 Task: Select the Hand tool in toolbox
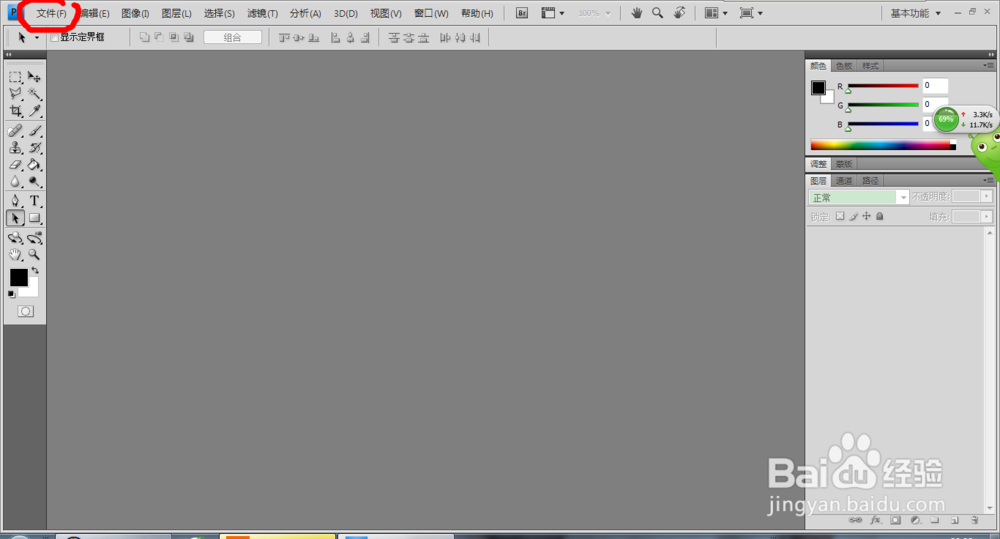[15, 255]
